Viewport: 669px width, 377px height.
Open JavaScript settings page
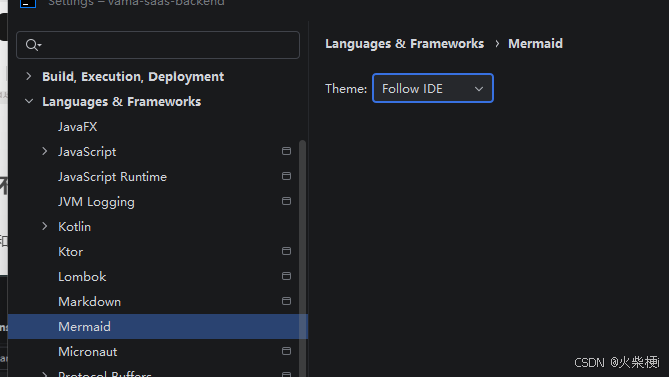point(87,152)
